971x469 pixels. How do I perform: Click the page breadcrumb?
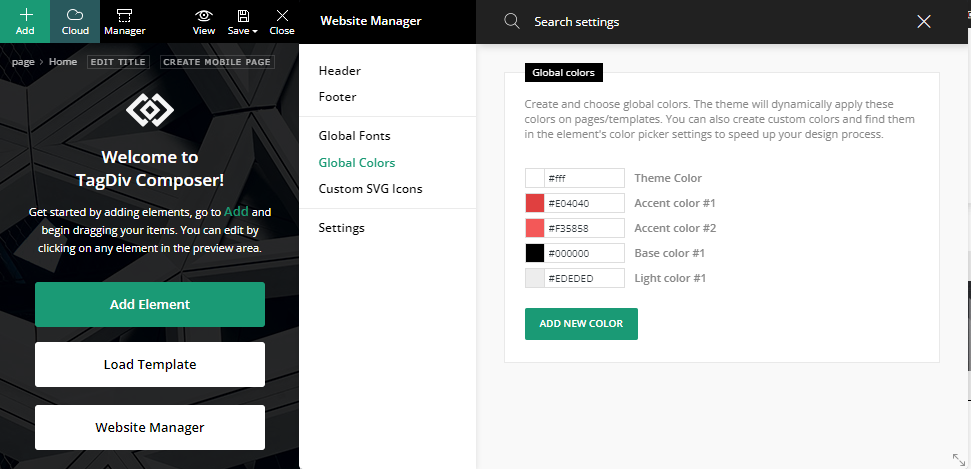(x=23, y=62)
